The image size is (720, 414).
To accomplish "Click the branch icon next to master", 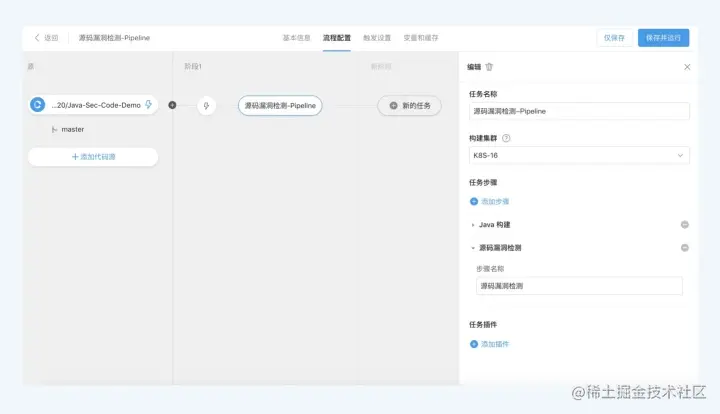I will pos(54,129).
